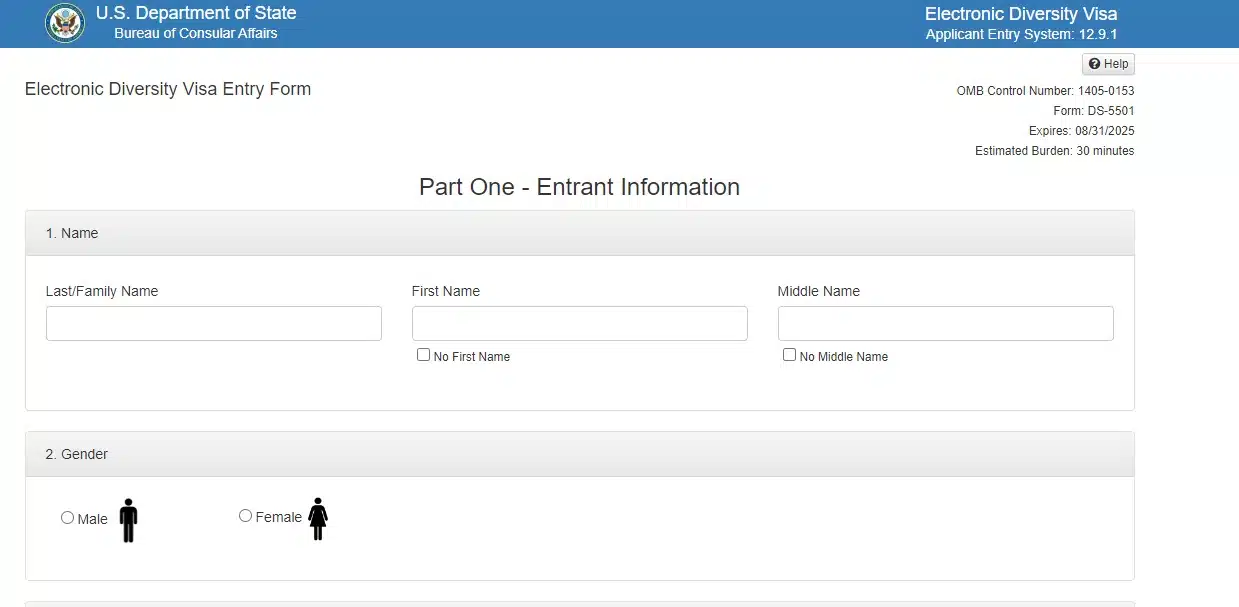Viewport: 1239px width, 607px height.
Task: Click the Electronic Diversity Visa Entry Form title
Action: pyautogui.click(x=168, y=89)
